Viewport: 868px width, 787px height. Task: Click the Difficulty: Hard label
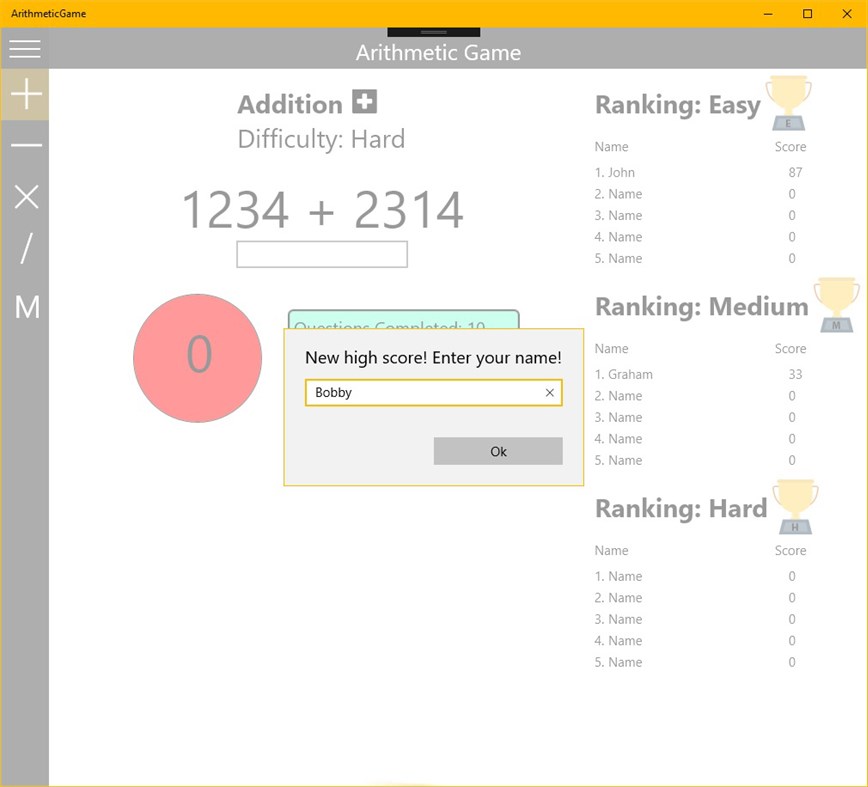321,139
